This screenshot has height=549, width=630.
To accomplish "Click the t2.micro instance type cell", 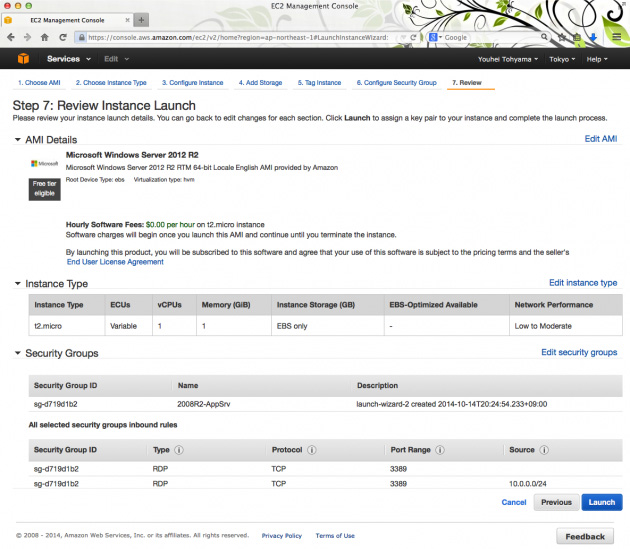I will point(67,326).
